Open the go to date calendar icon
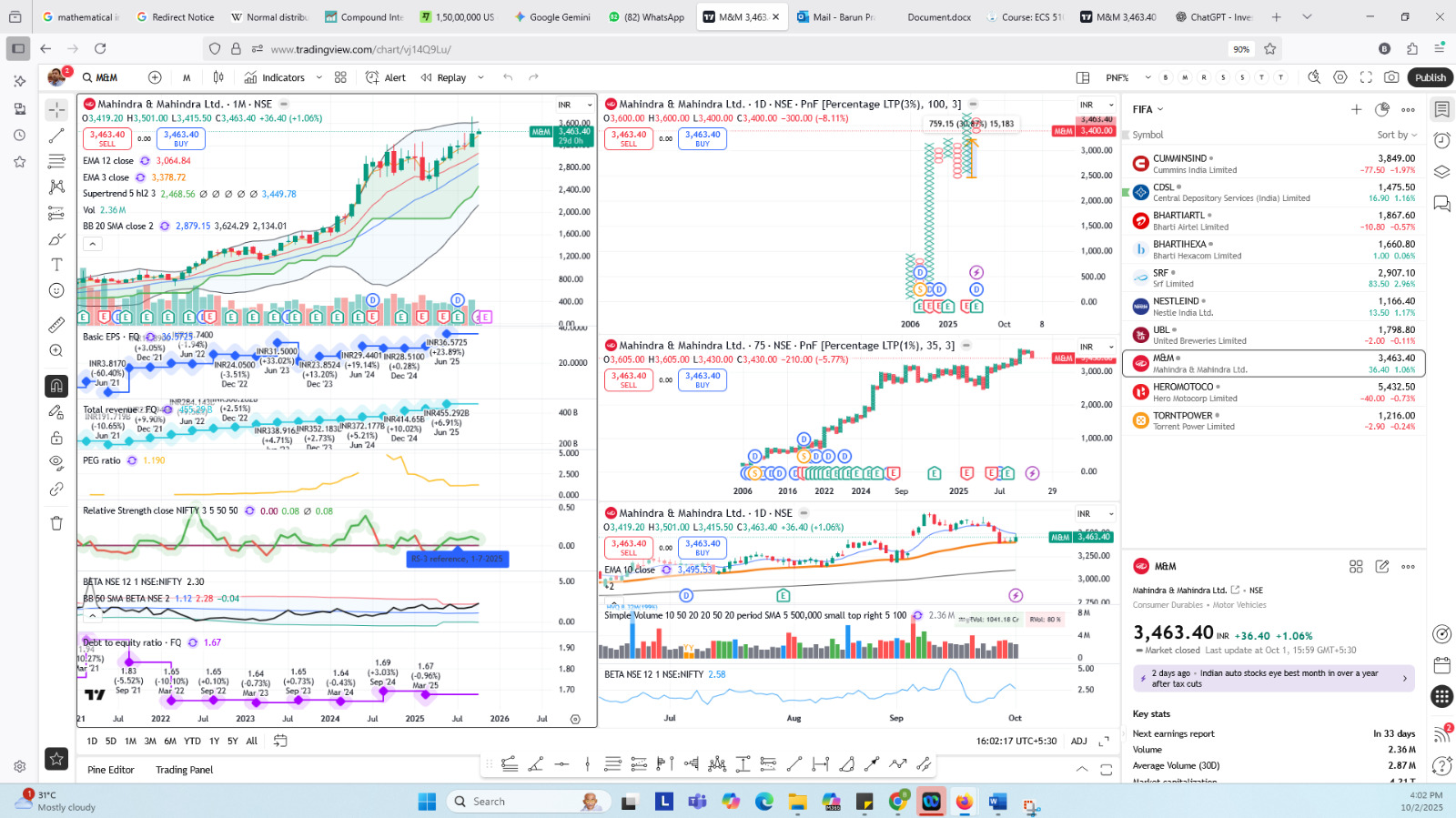 [x=280, y=741]
